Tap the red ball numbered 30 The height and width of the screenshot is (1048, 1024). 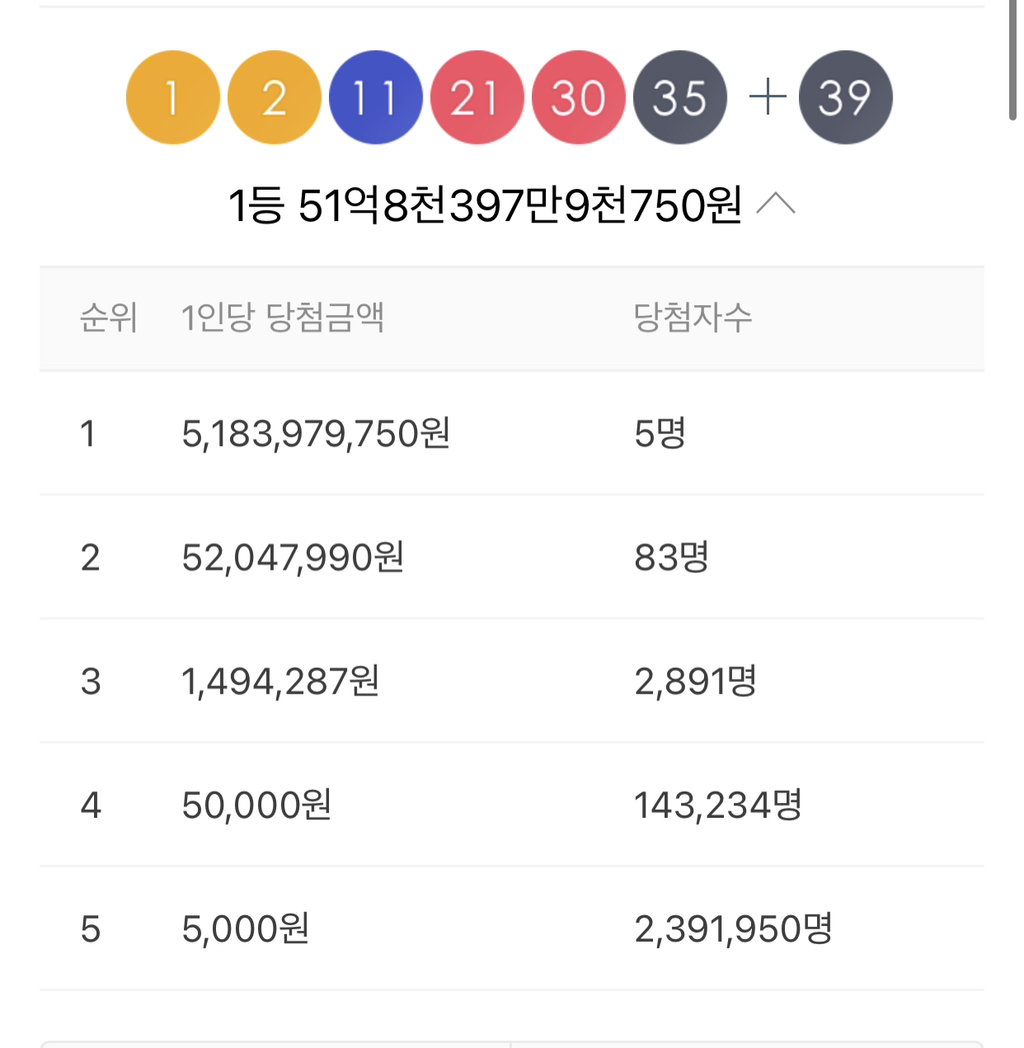click(578, 98)
